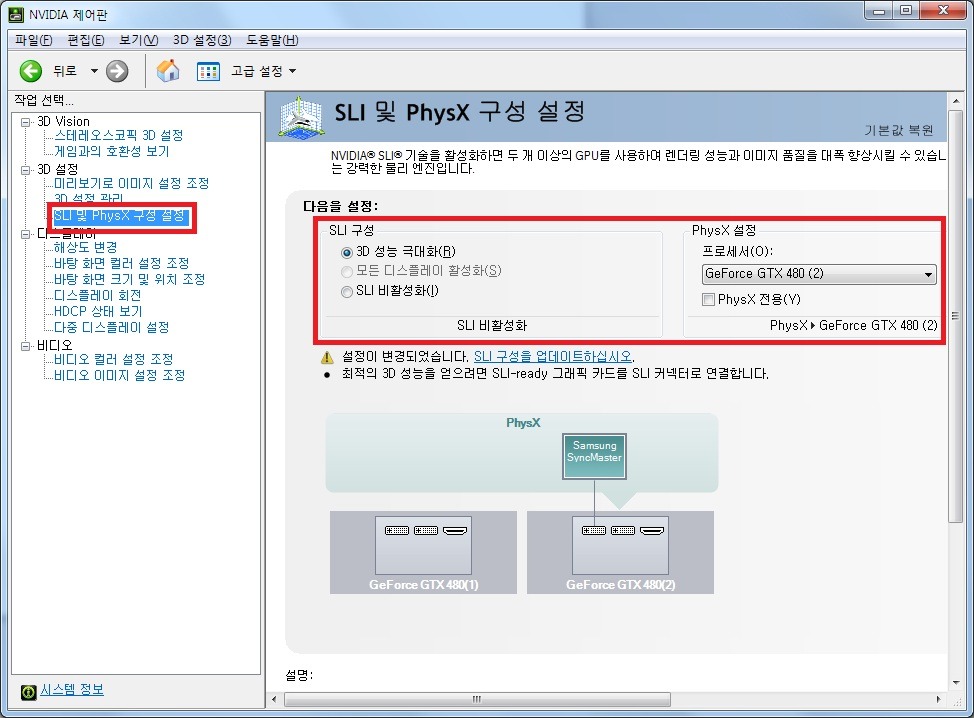Open 바탕 화면 크기 및 위치 조정
The image size is (974, 718).
129,279
